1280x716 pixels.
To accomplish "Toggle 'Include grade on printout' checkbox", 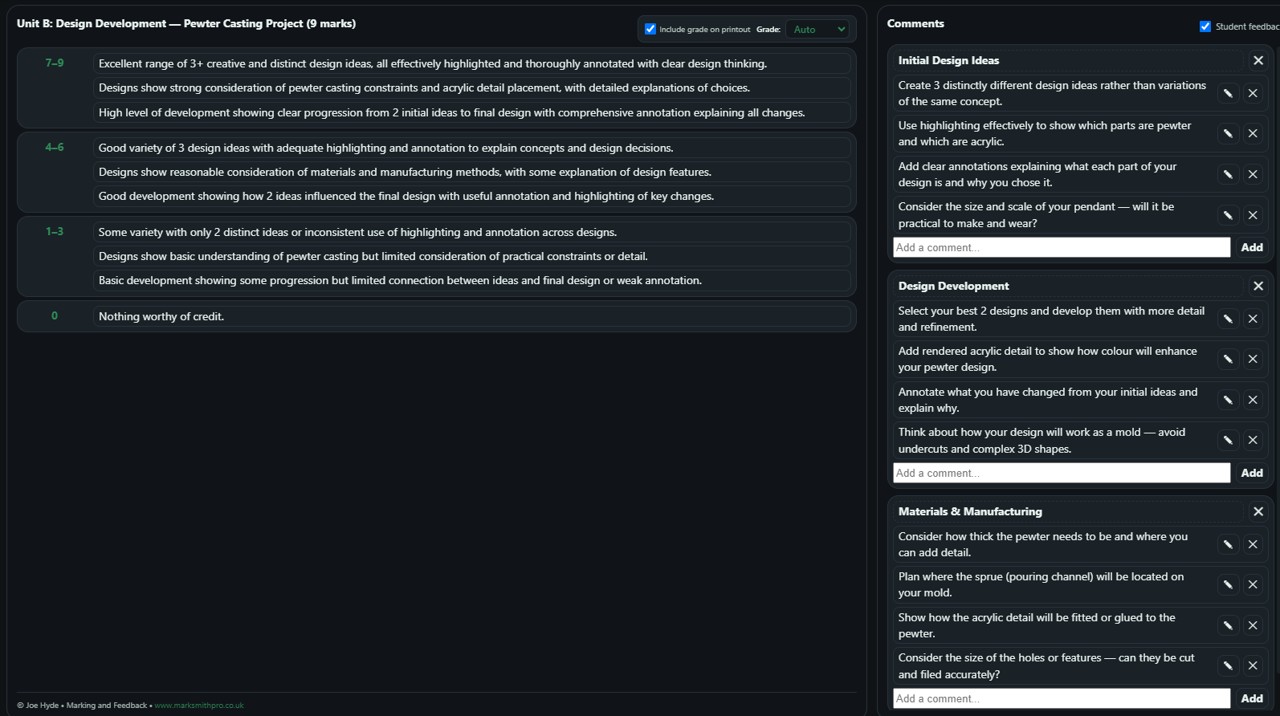I will [x=650, y=29].
